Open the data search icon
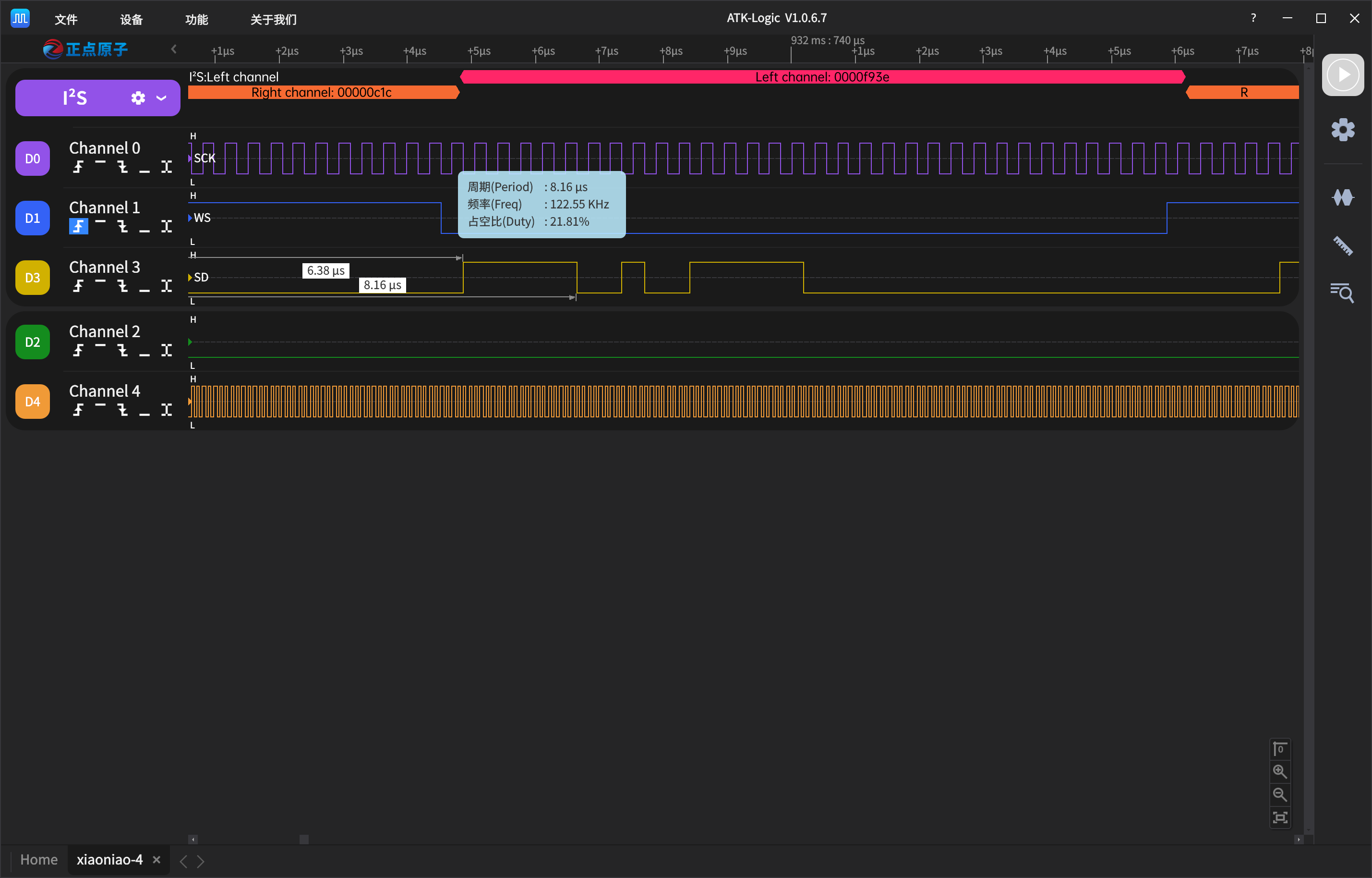The width and height of the screenshot is (1372, 878). pyautogui.click(x=1342, y=293)
